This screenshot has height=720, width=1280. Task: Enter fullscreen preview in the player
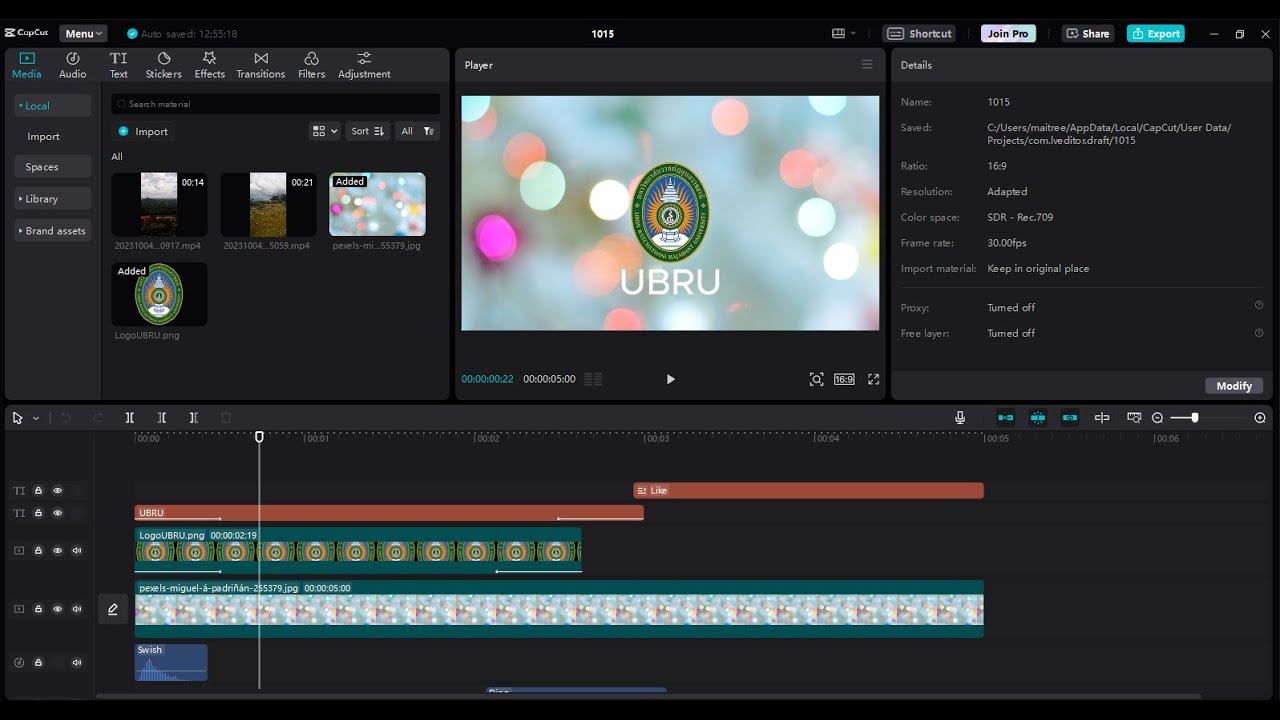873,380
